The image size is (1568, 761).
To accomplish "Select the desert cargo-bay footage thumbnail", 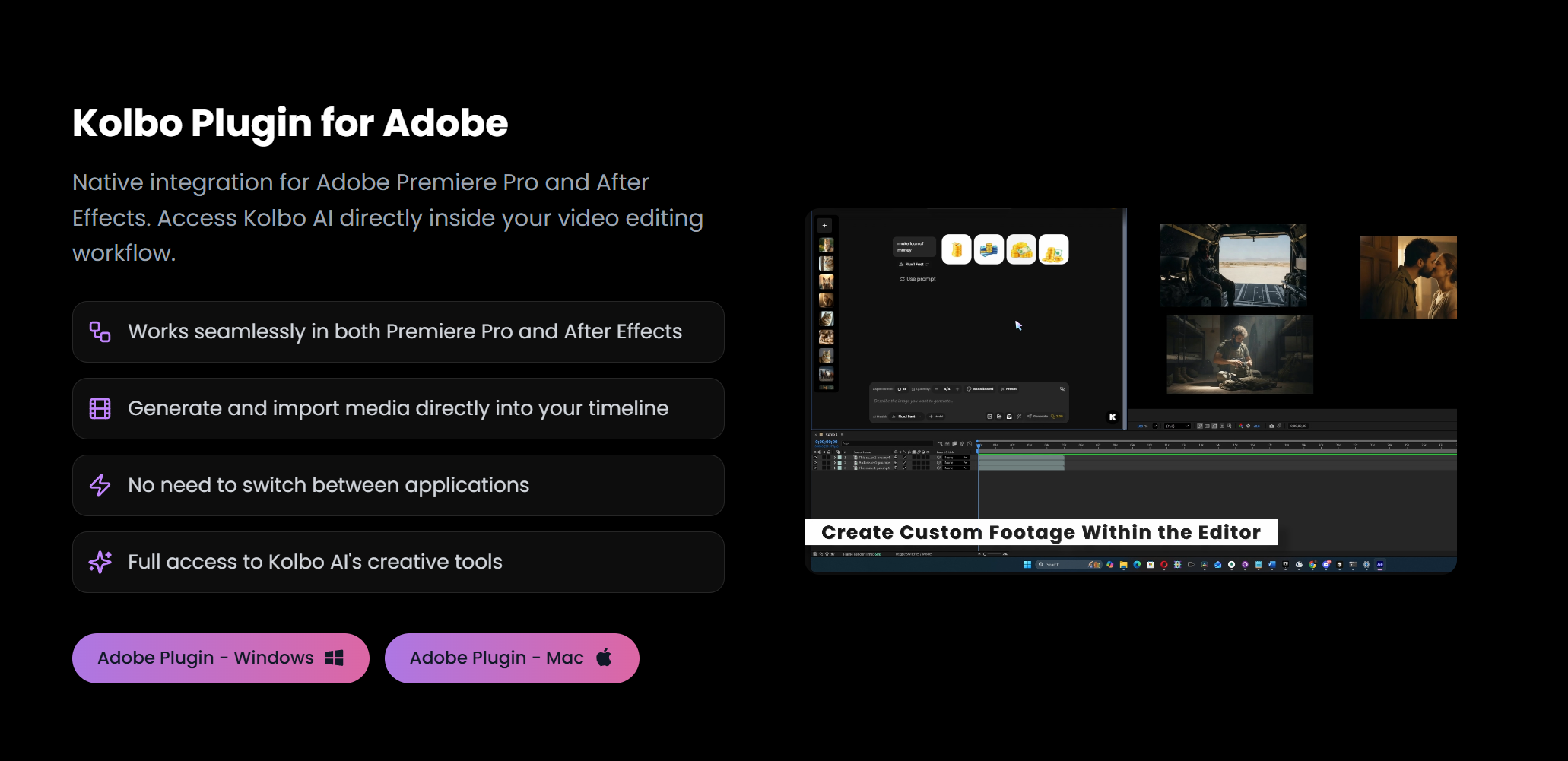I will pyautogui.click(x=1233, y=265).
